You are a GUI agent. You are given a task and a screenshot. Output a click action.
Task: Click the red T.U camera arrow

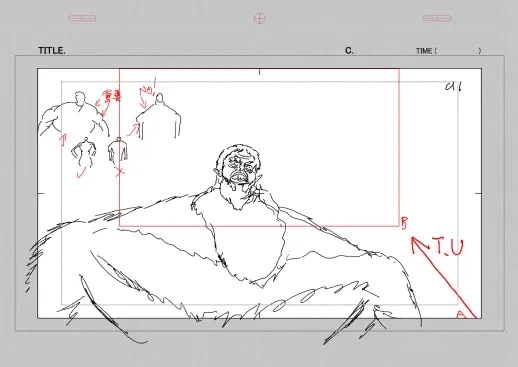click(x=443, y=276)
